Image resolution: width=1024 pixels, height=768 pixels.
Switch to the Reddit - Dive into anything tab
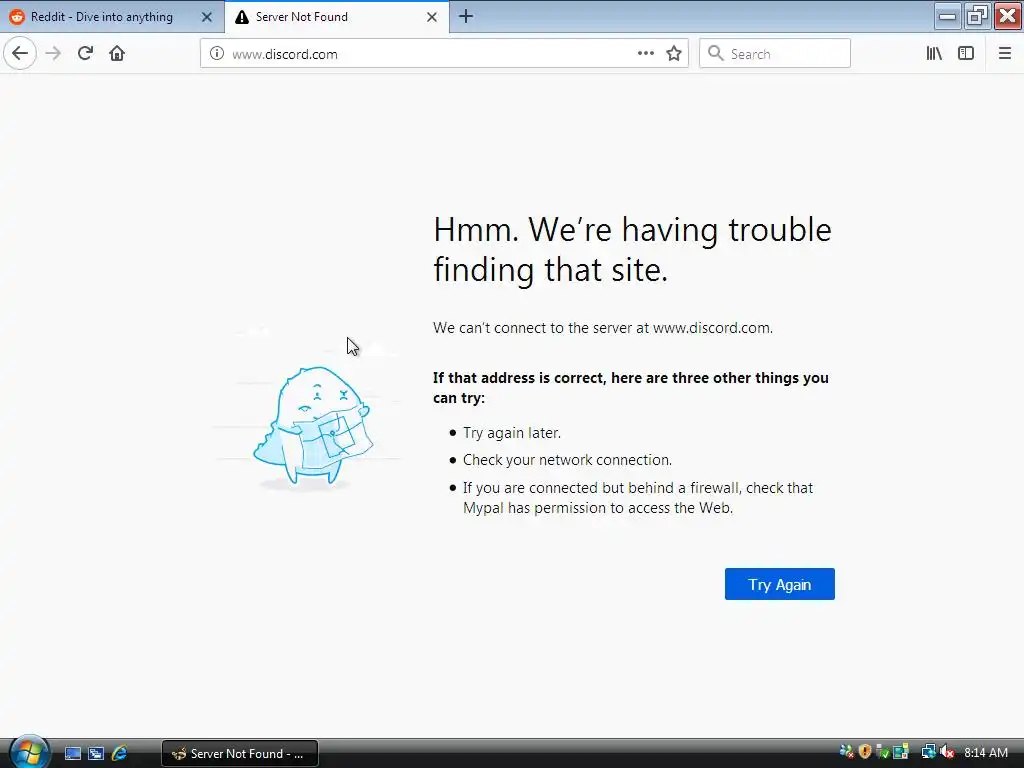(x=112, y=17)
